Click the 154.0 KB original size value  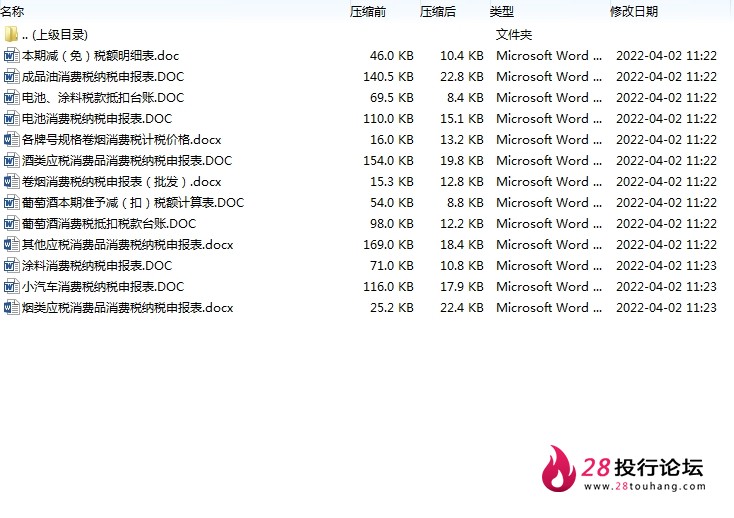(388, 161)
